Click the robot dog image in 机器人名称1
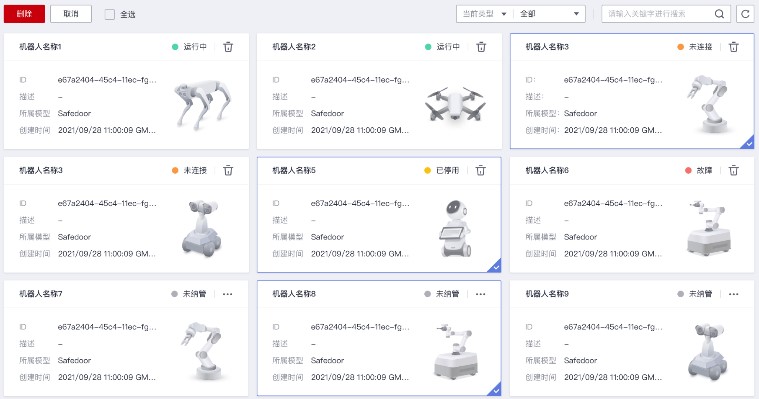The width and height of the screenshot is (759, 399). (x=202, y=105)
